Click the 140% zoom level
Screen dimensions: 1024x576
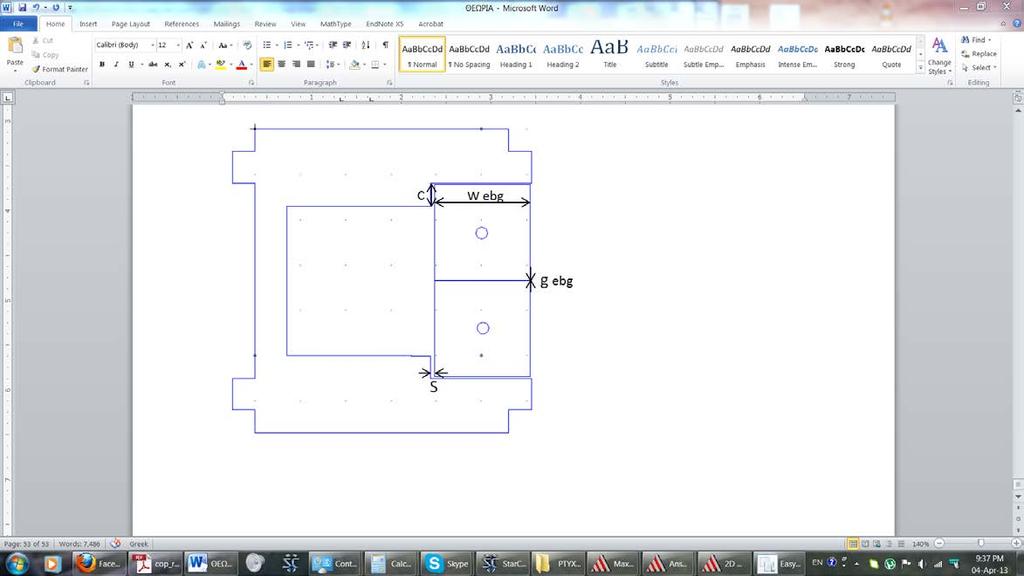[x=921, y=543]
